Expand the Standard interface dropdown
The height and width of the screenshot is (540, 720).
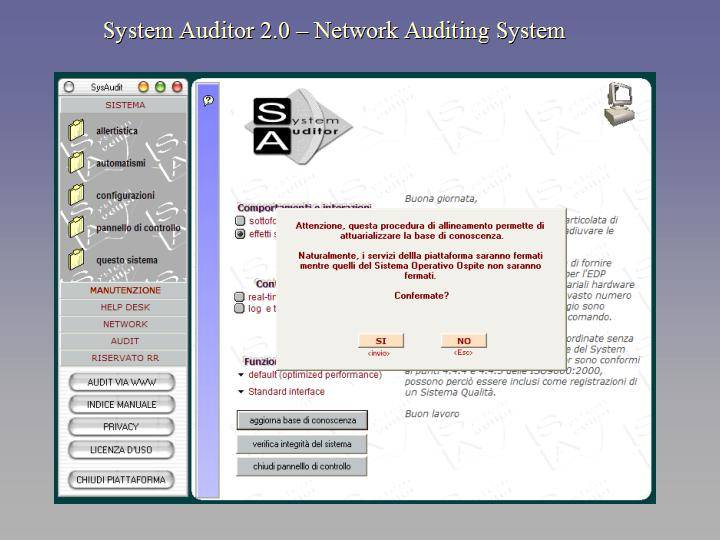tap(241, 392)
